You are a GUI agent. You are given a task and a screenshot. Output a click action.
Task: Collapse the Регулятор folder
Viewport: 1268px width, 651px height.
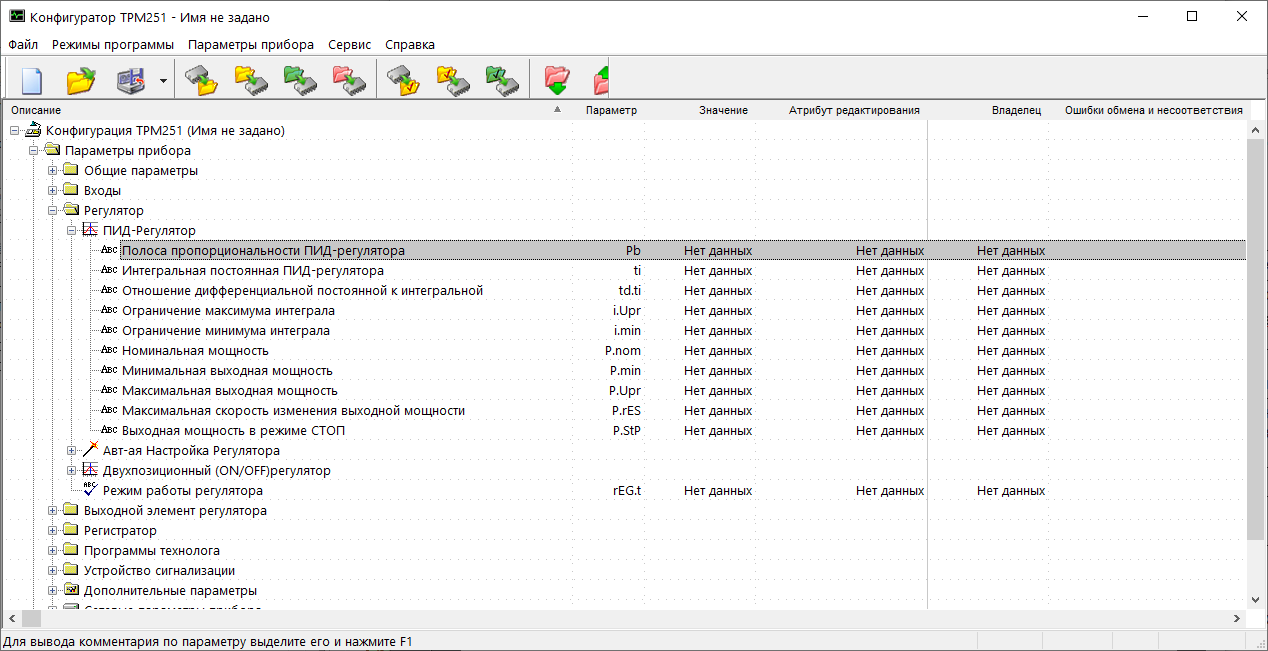point(53,211)
